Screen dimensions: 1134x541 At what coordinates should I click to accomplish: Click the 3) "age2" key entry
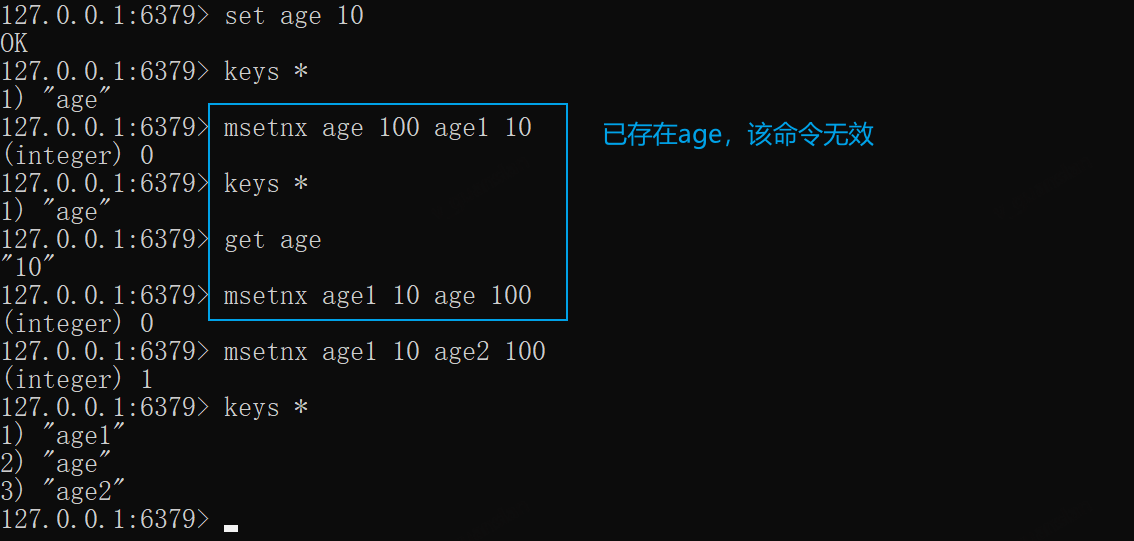63,492
